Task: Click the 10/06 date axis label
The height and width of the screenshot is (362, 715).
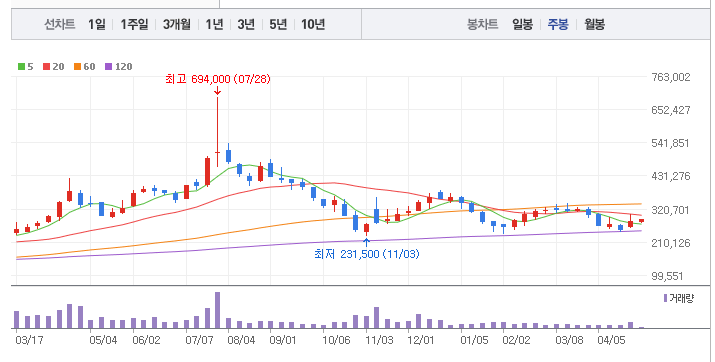Action: click(336, 340)
